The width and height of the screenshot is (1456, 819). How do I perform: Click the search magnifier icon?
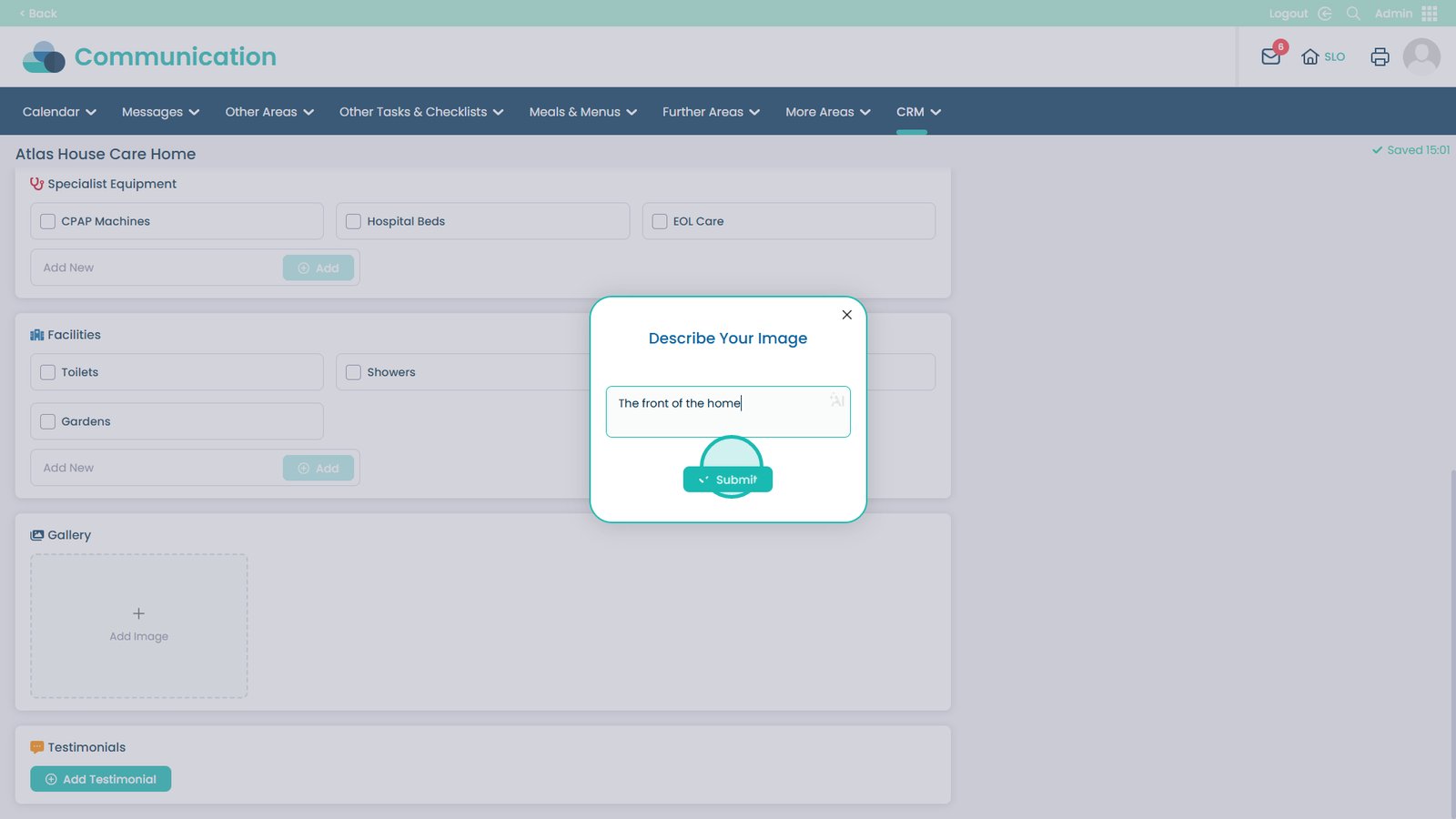click(x=1353, y=14)
